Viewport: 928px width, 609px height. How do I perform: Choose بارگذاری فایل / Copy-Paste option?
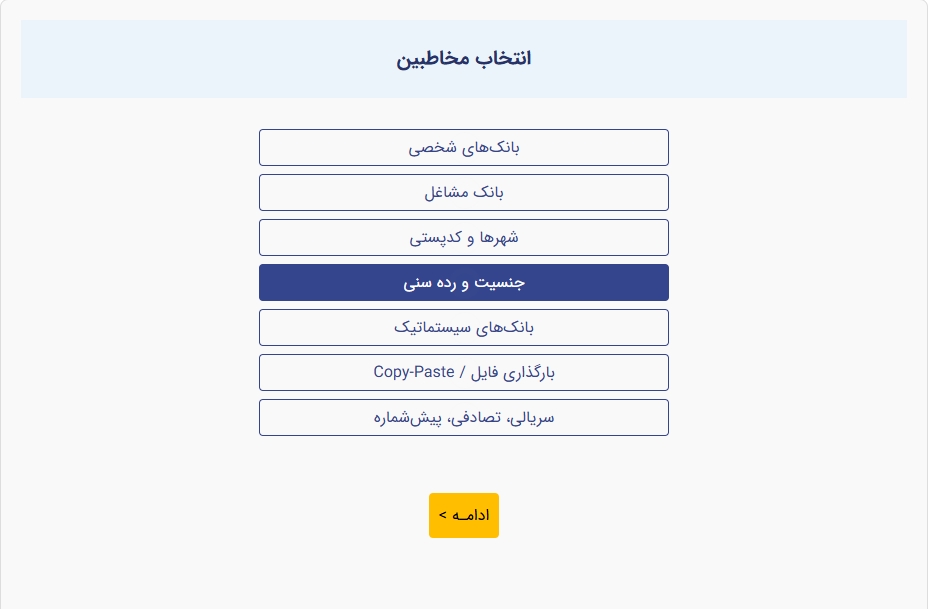tap(463, 372)
